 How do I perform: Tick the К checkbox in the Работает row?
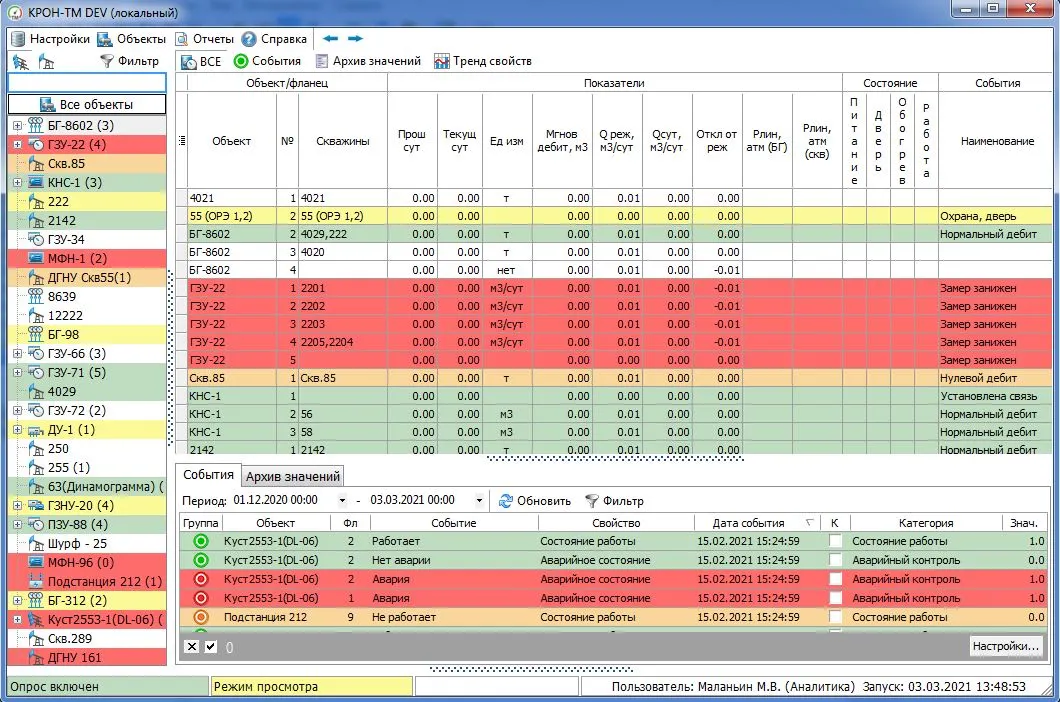pyautogui.click(x=836, y=541)
